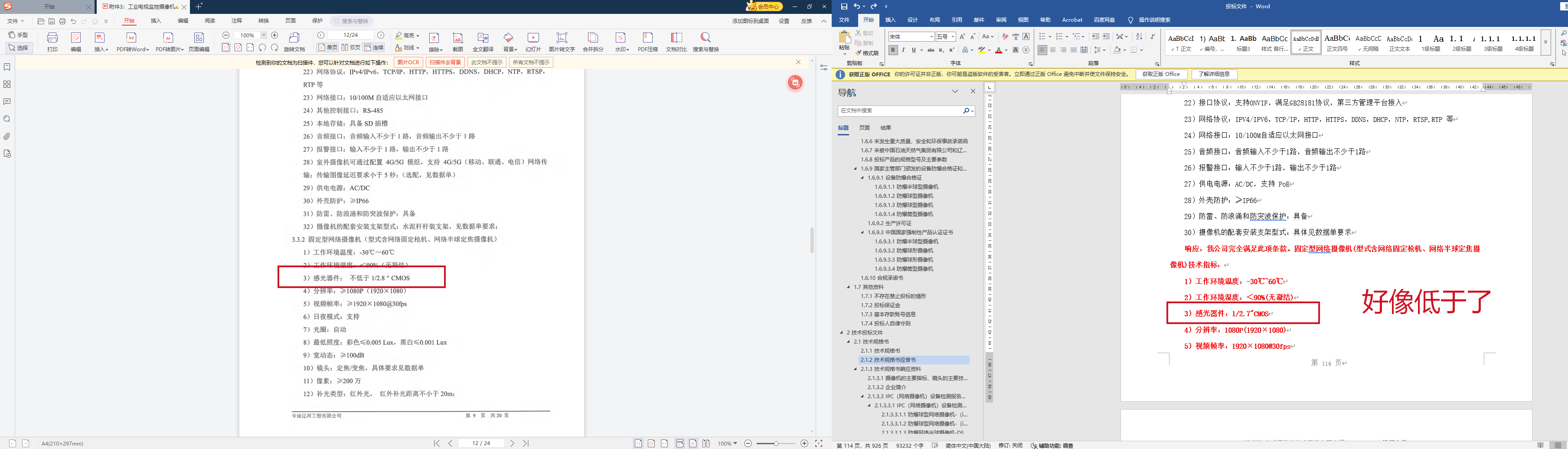The width and height of the screenshot is (1568, 449).
Task: Open the 保护 tab in the PDF reader
Action: [317, 21]
